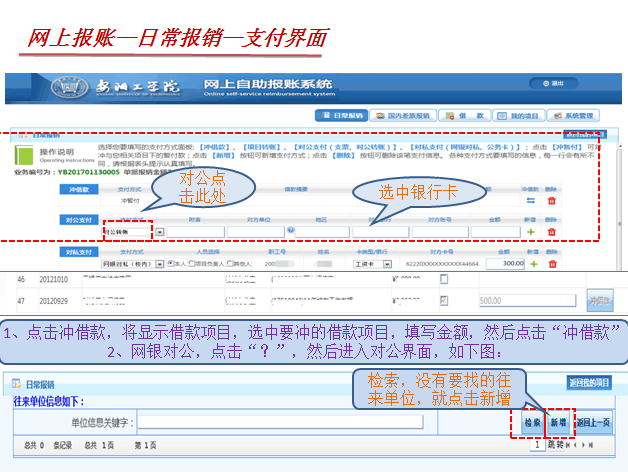Click the red delete icon in 对公支付 row
Screen dimensions: 628x472
(x=551, y=231)
